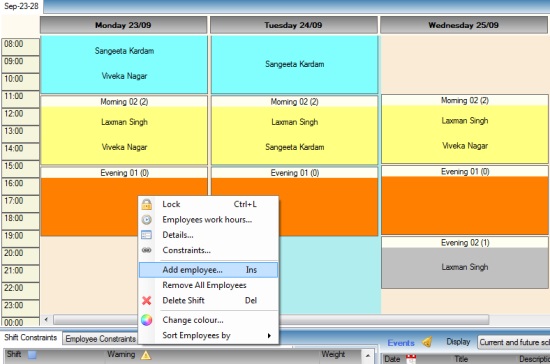Click the color wheel Change colour icon
Image resolution: width=550 pixels, height=364 pixels.
pyautogui.click(x=147, y=320)
